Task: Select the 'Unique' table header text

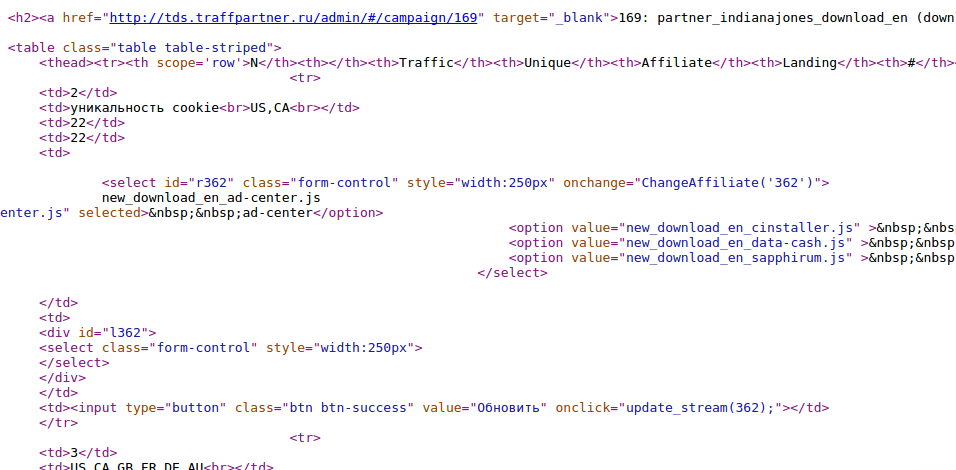Action: pos(548,63)
